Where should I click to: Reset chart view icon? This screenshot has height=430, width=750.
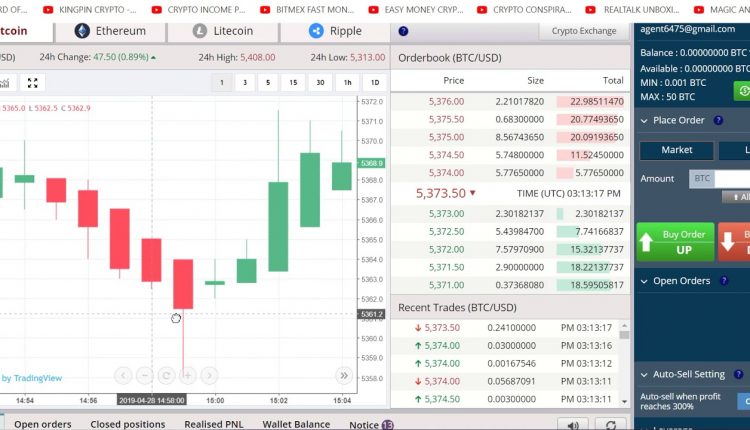point(166,375)
